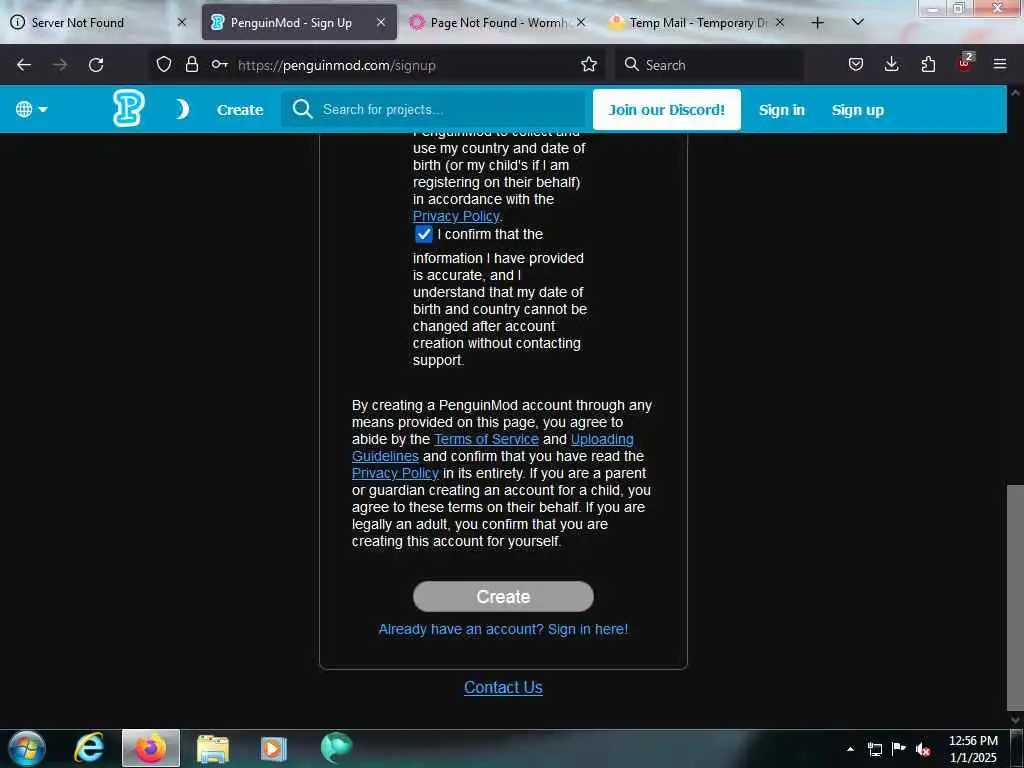Open language globe dropdown
The image size is (1024, 768).
[x=31, y=109]
